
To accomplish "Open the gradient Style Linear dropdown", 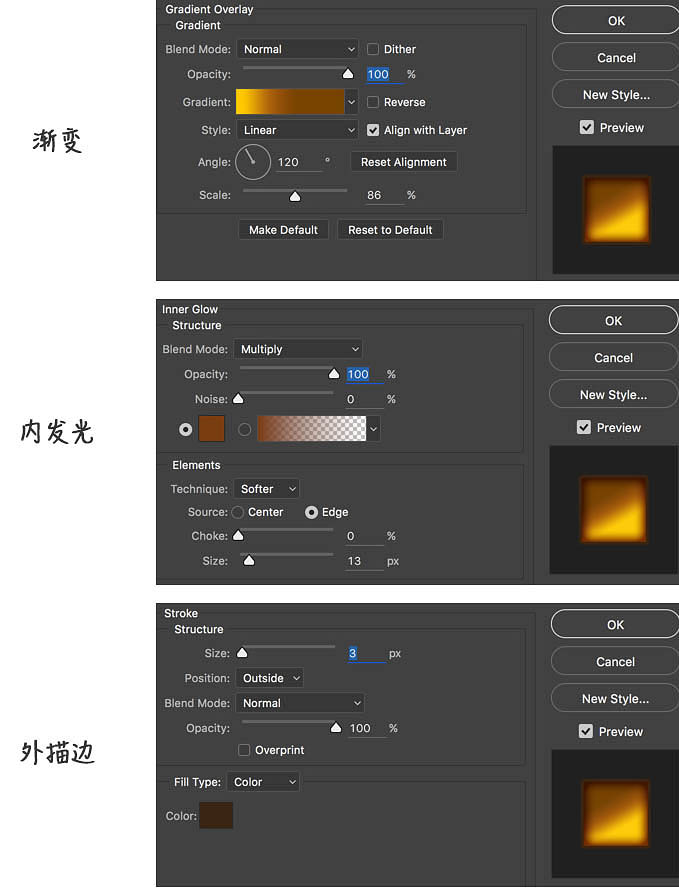I will pyautogui.click(x=297, y=130).
